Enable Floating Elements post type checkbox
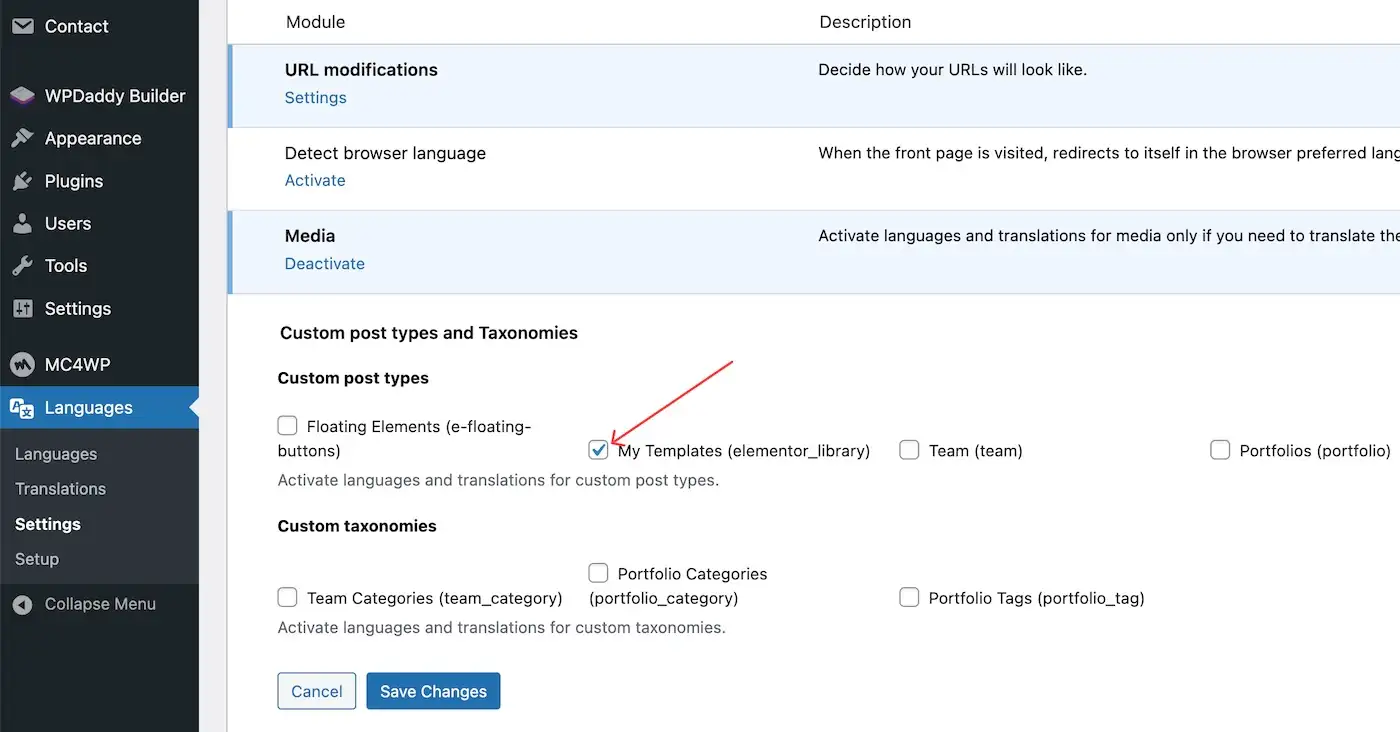 [288, 426]
